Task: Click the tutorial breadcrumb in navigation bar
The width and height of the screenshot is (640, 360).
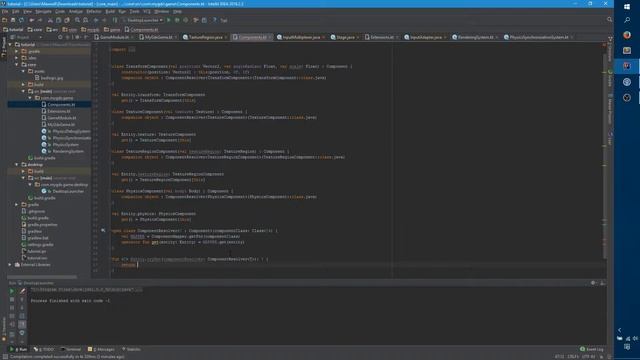Action: [x=13, y=29]
